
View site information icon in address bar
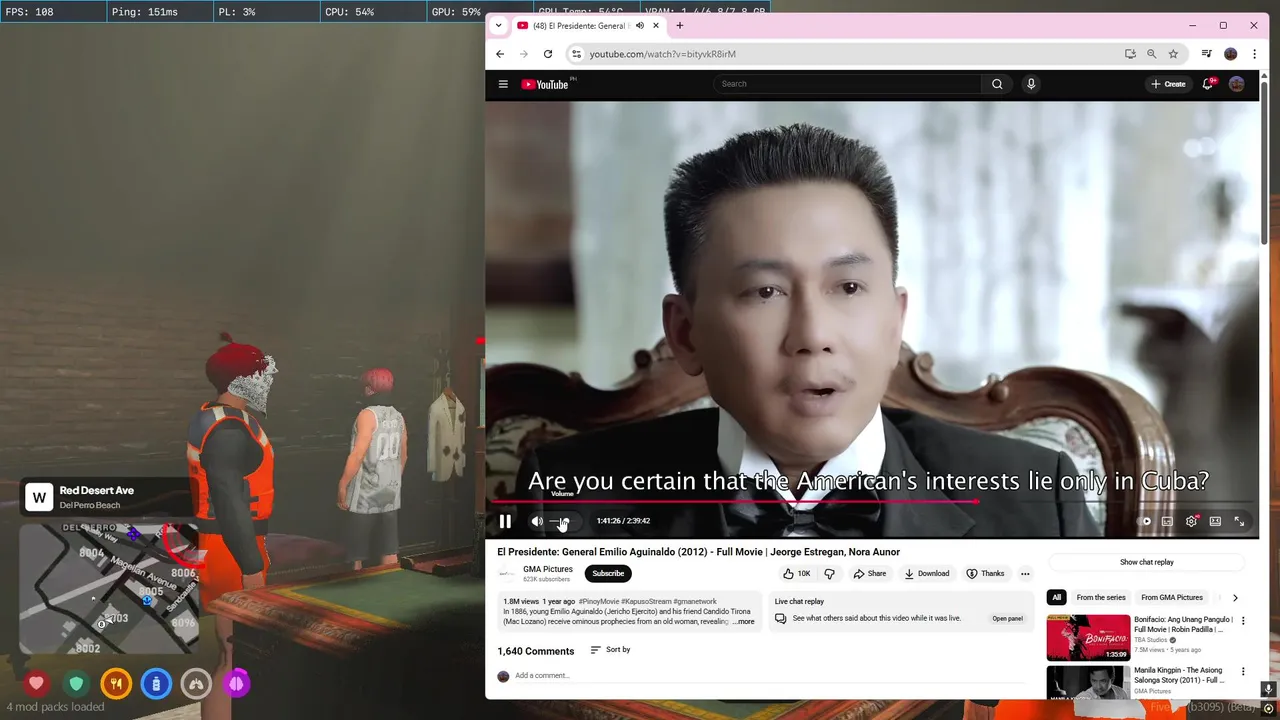[575, 54]
